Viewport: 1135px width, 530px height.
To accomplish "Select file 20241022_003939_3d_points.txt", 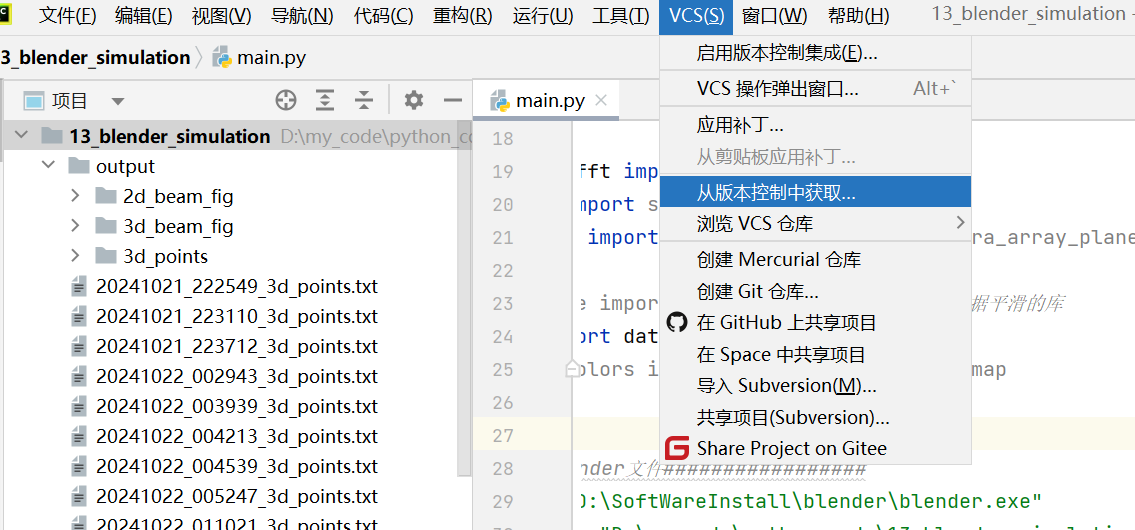I will tap(236, 407).
